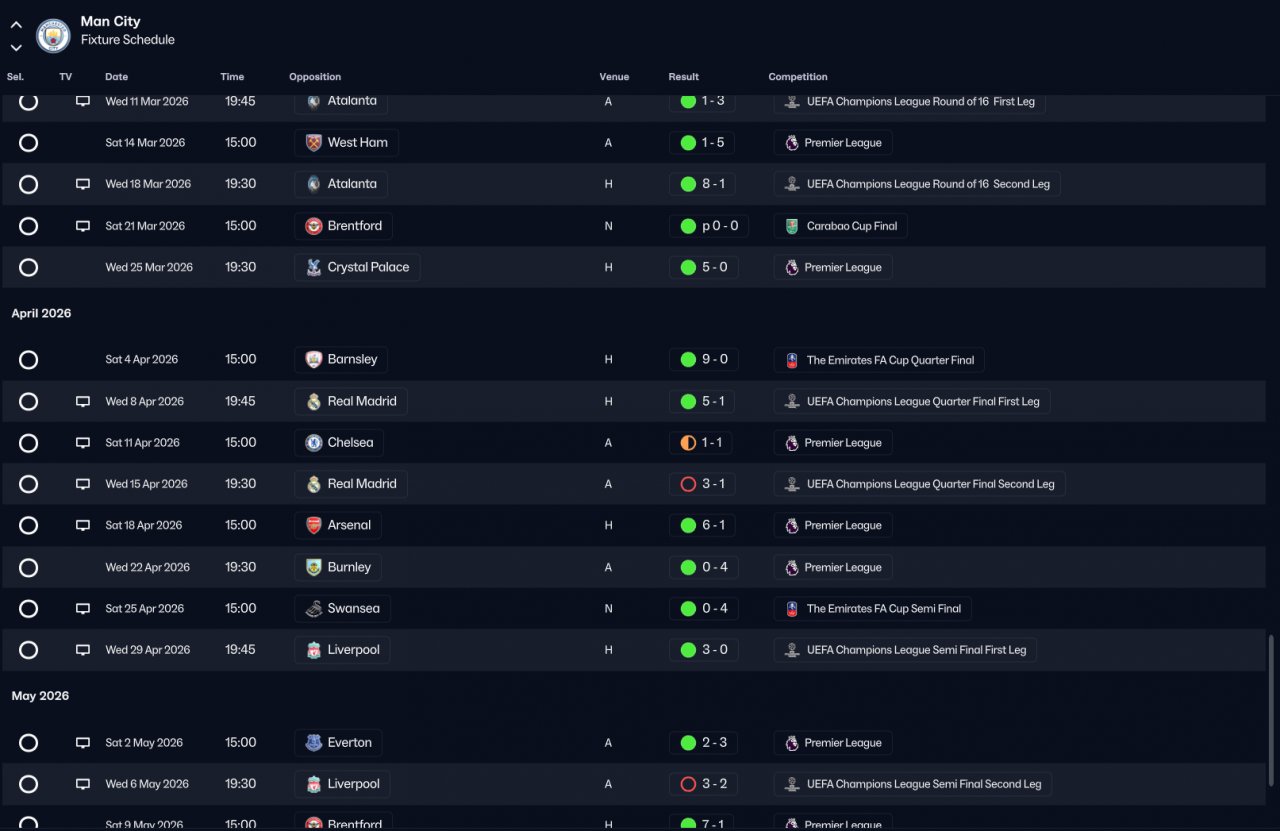Open Crystal Palace club page
The height and width of the screenshot is (831, 1280).
point(357,268)
